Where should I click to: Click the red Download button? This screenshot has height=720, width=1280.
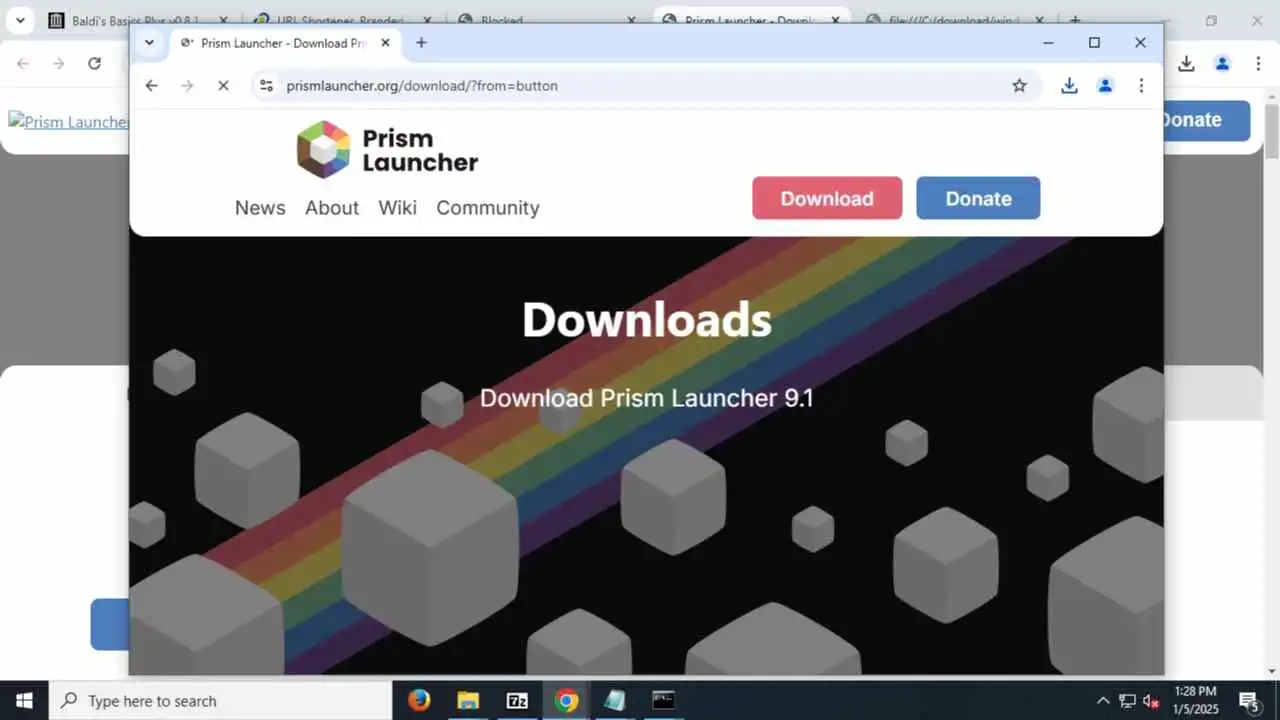(x=827, y=198)
